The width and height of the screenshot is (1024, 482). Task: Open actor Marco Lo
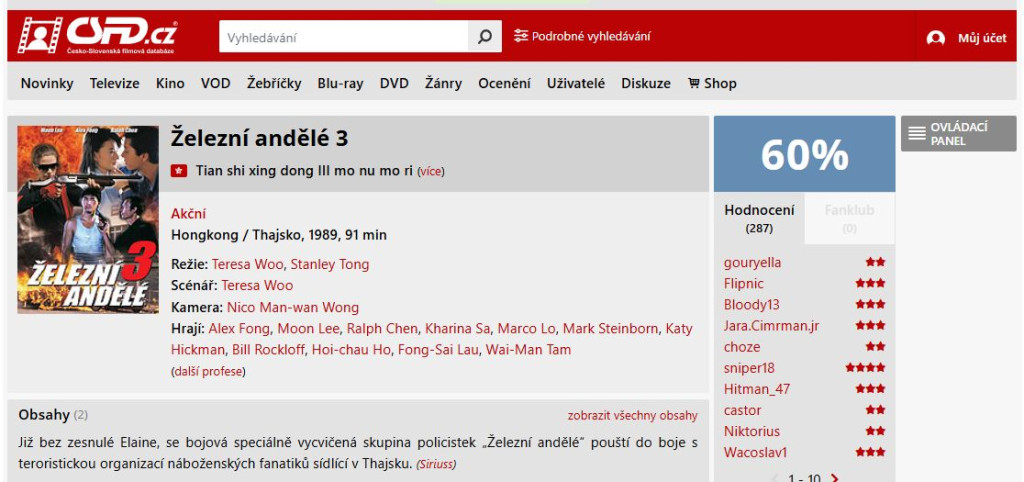[526, 328]
